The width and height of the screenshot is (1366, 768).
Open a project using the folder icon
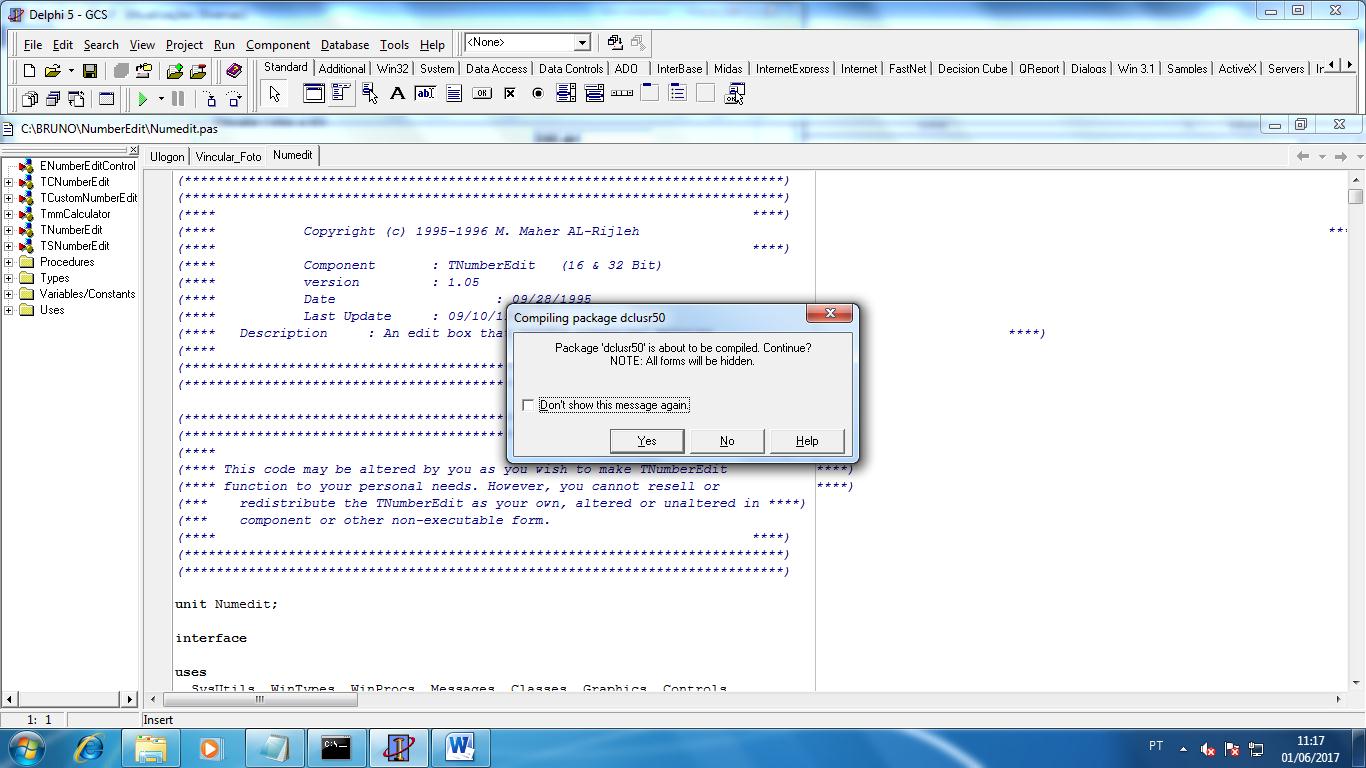pyautogui.click(x=55, y=69)
